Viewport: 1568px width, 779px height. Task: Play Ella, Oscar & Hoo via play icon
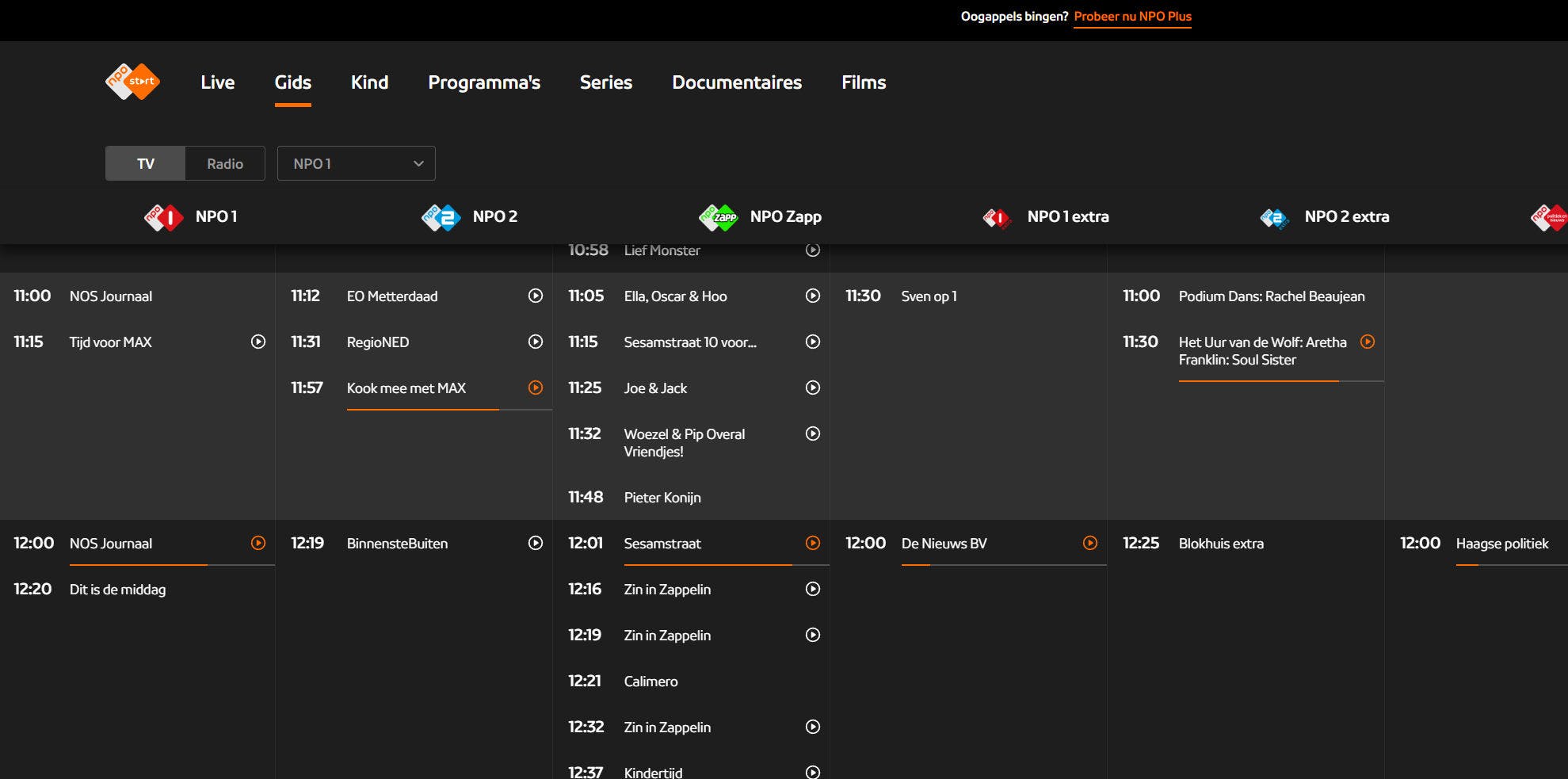point(813,296)
